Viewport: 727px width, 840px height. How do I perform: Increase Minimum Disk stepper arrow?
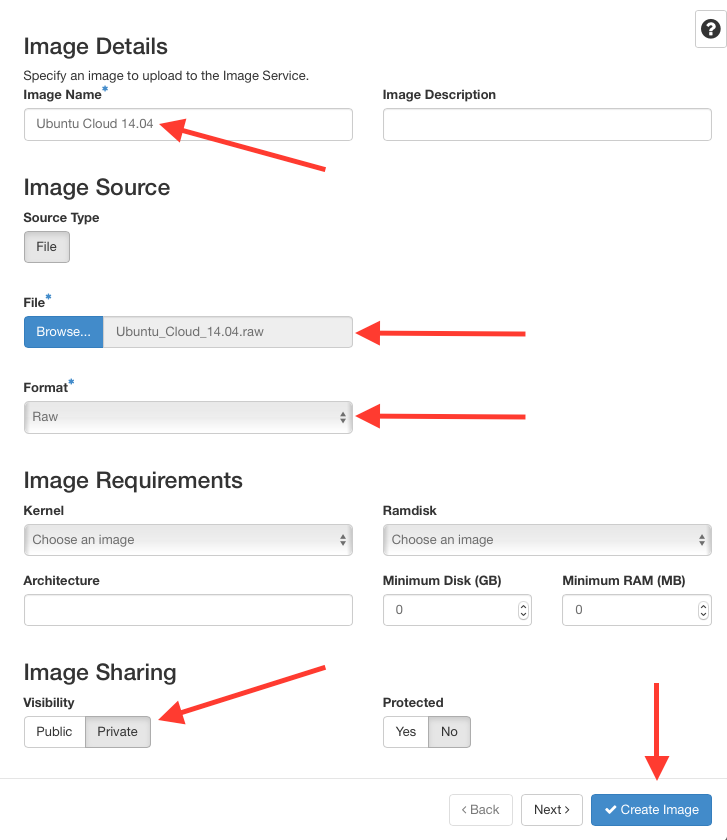(523, 606)
